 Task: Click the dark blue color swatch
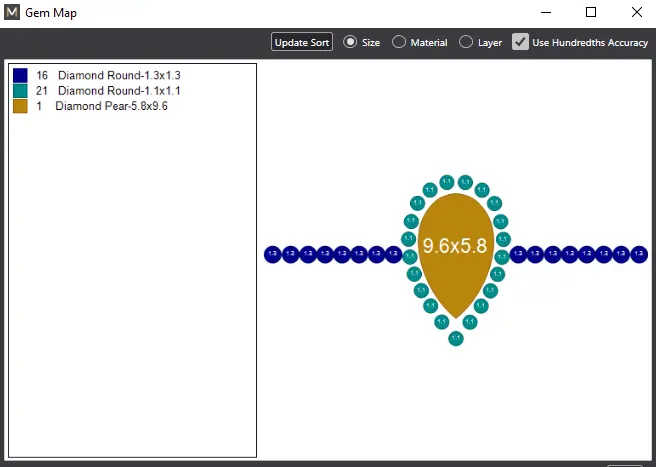pos(20,75)
